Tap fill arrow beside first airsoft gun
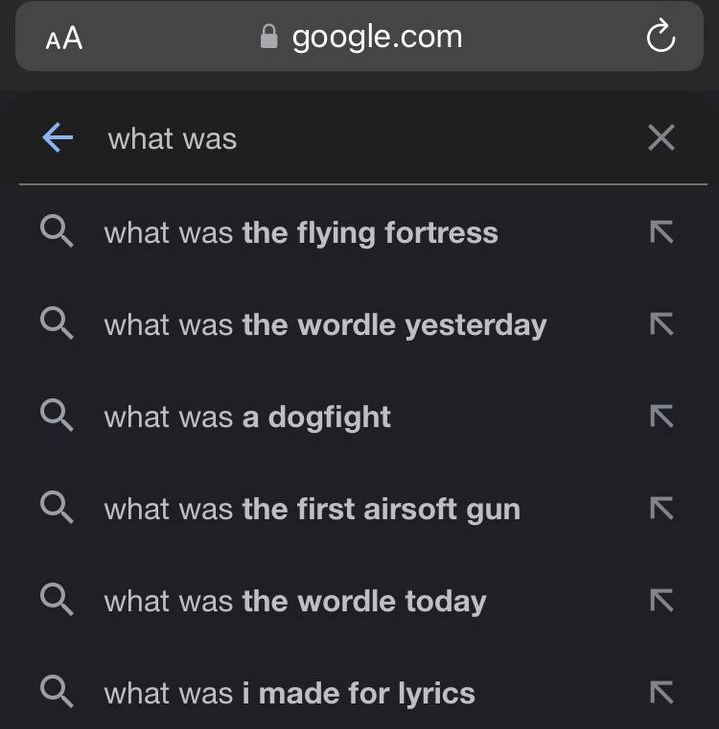 click(661, 508)
